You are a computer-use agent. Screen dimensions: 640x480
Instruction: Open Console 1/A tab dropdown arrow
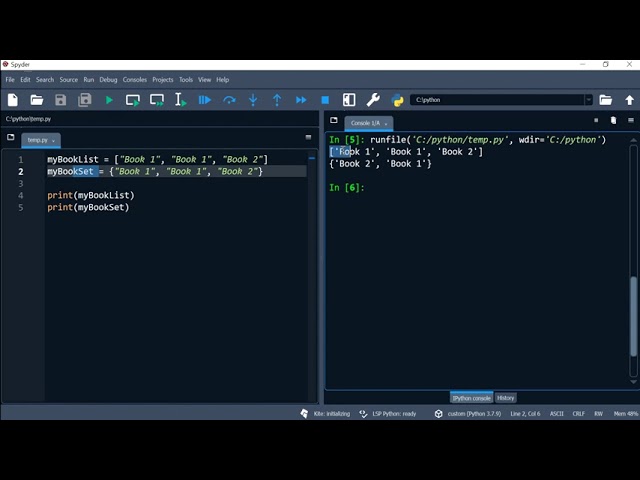coord(386,124)
